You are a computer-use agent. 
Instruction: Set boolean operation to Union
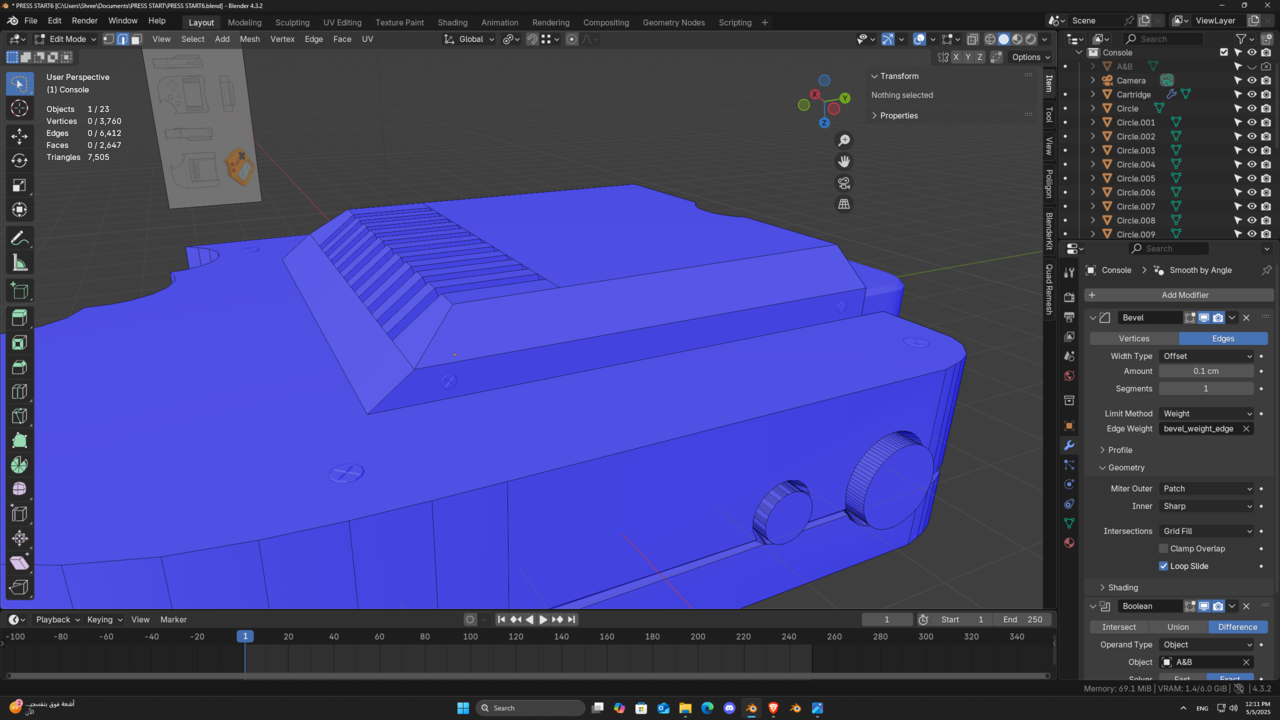pos(1178,627)
